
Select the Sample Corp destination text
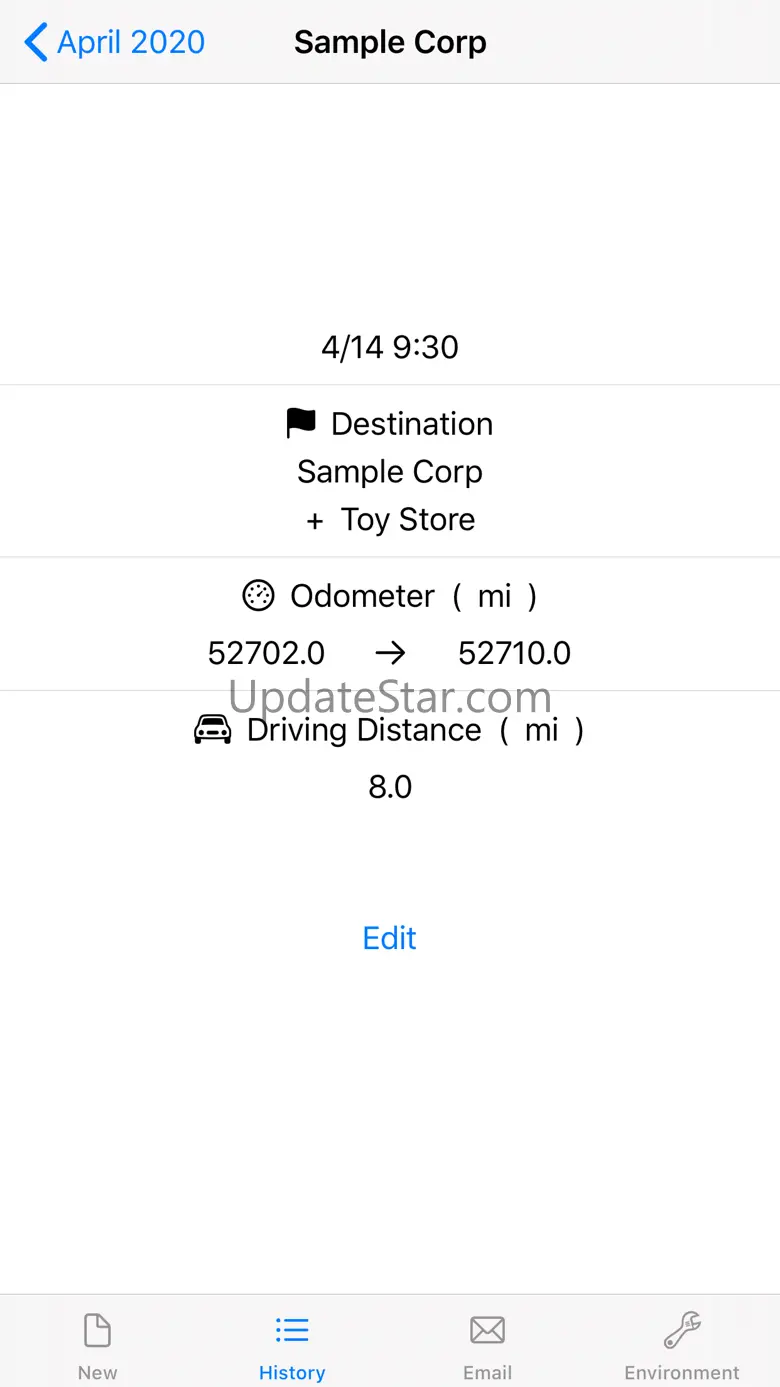390,472
